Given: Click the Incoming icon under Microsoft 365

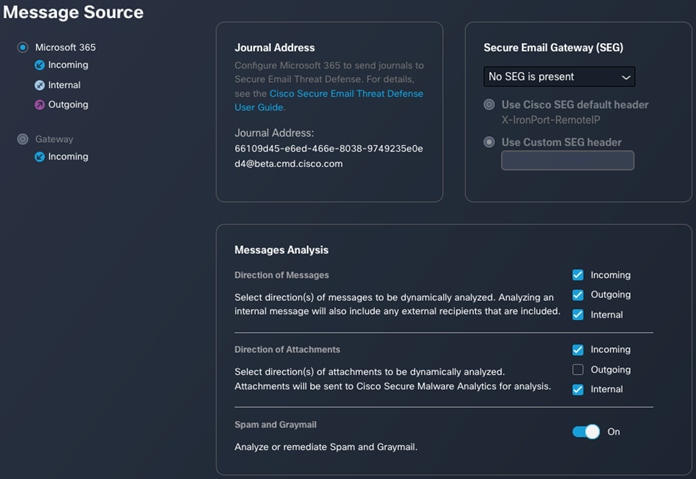Looking at the screenshot, I should click(x=40, y=65).
